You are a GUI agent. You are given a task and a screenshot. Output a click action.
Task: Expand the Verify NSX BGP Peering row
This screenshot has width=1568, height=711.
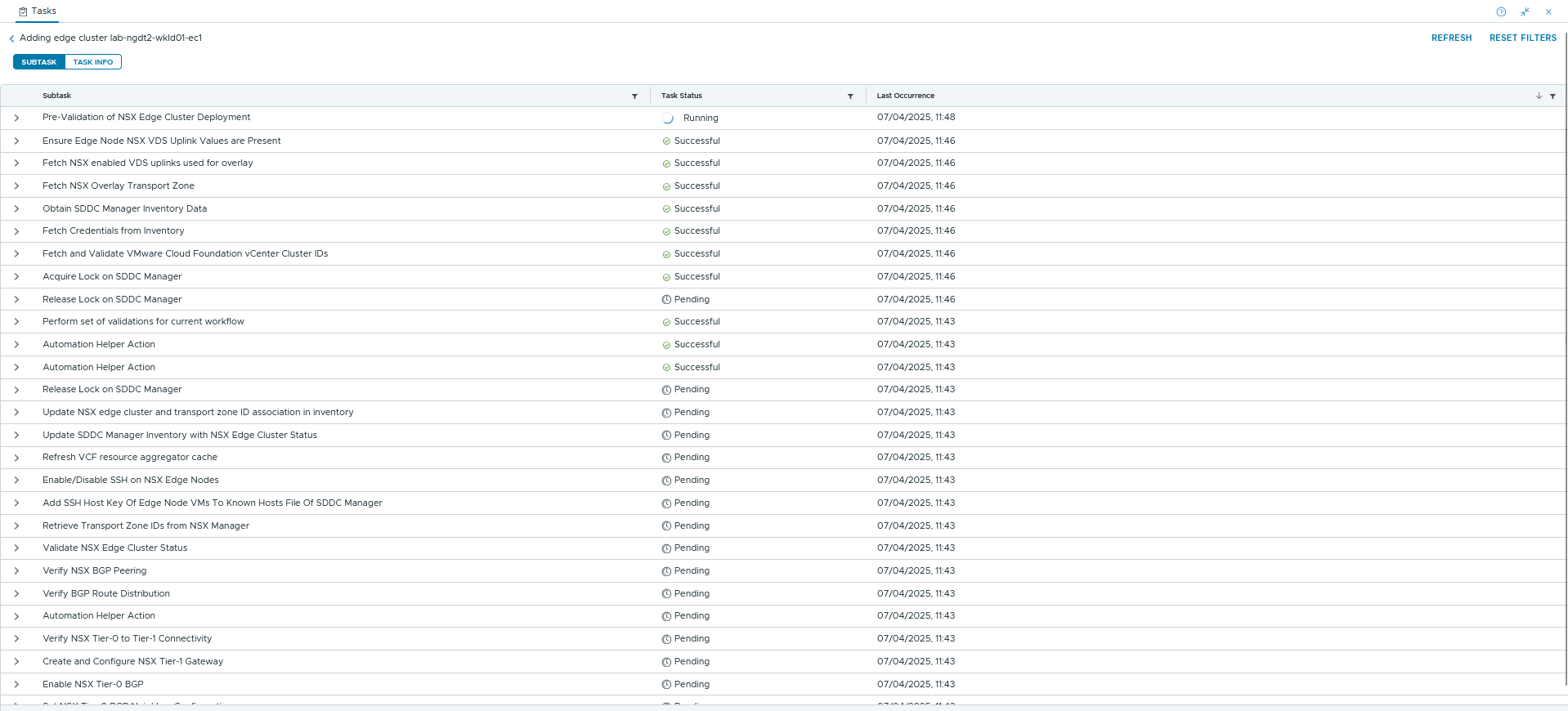point(16,571)
